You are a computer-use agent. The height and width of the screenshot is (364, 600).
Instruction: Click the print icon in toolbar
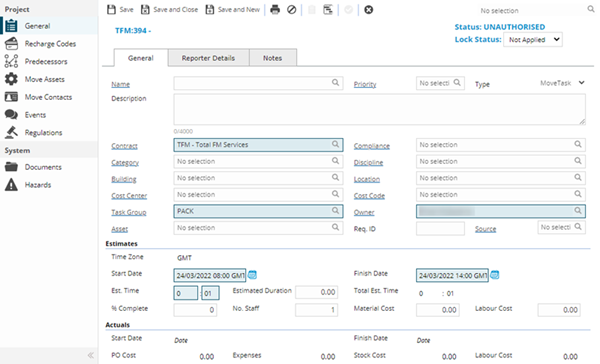coord(275,10)
